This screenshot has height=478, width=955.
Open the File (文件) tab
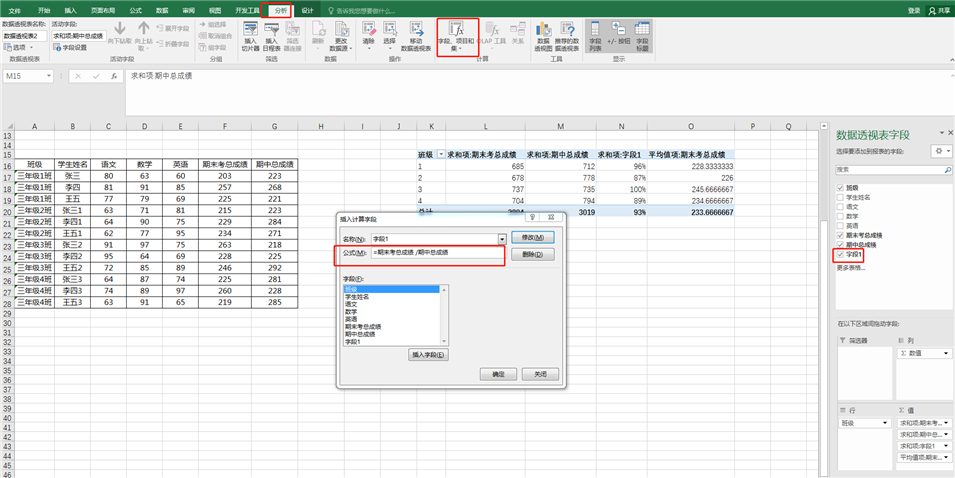coord(15,11)
